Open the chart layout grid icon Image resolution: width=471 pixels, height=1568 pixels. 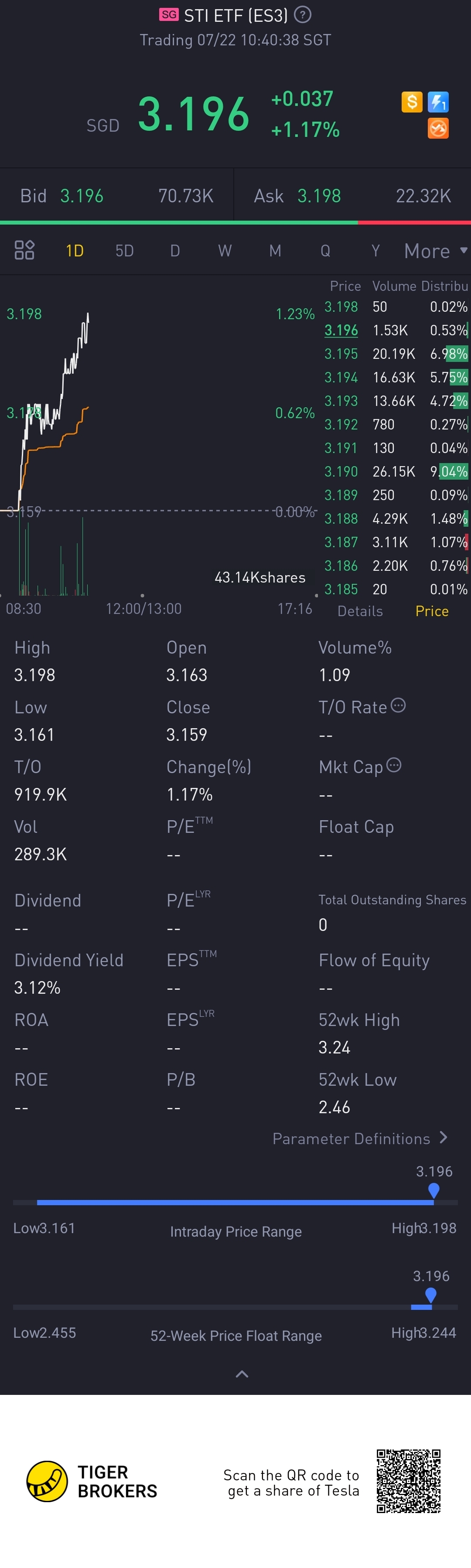(x=24, y=250)
